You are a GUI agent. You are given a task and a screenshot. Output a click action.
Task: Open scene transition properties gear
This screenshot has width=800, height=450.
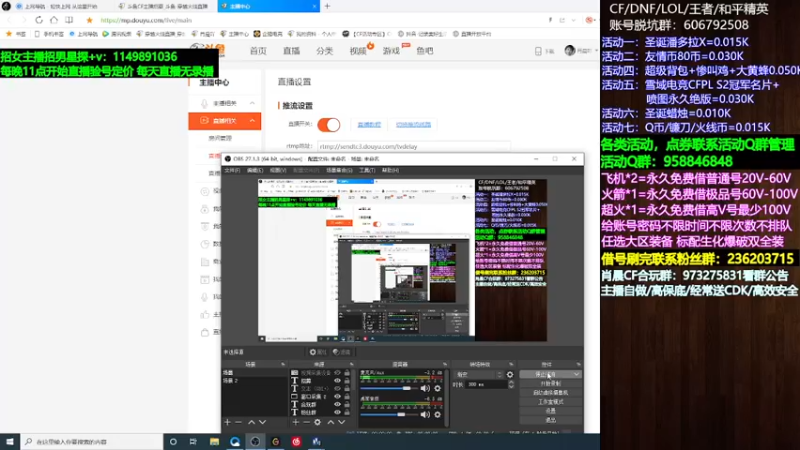pos(510,374)
